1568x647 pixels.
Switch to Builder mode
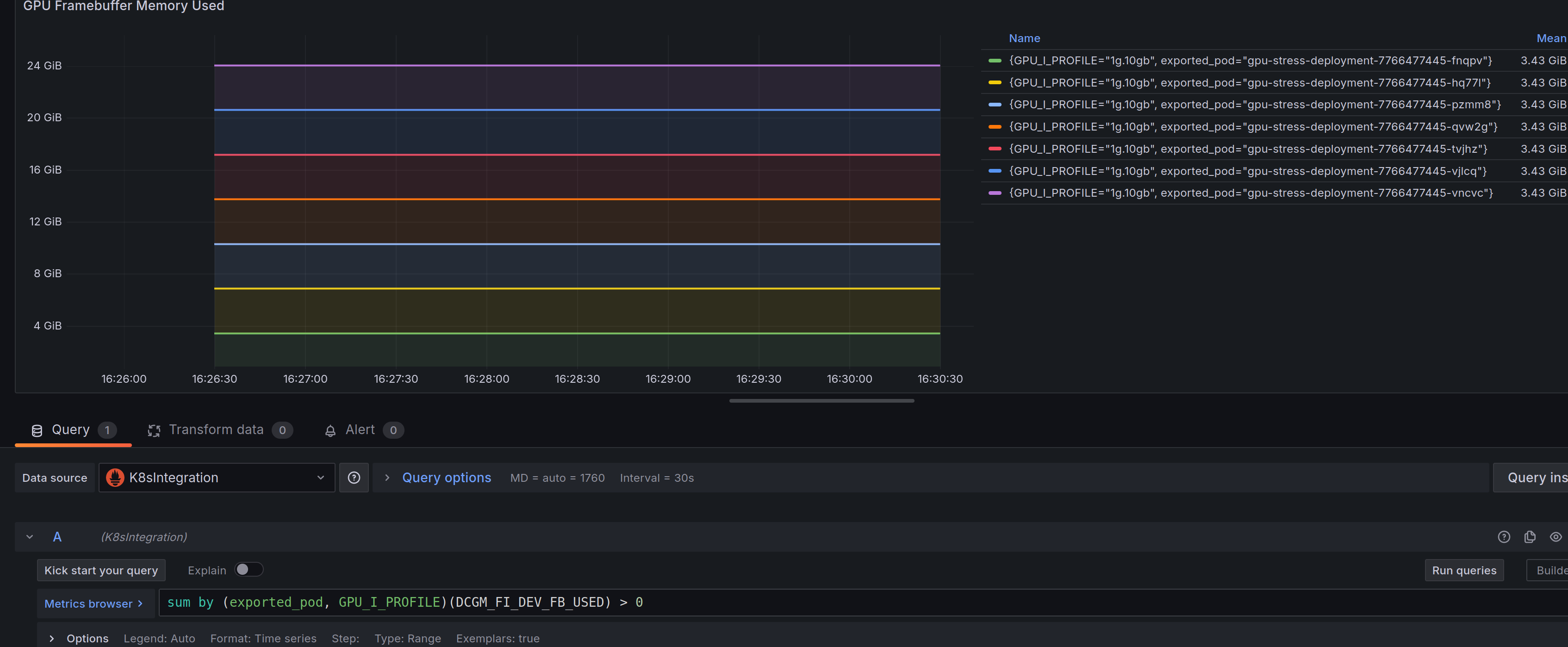pos(1548,570)
